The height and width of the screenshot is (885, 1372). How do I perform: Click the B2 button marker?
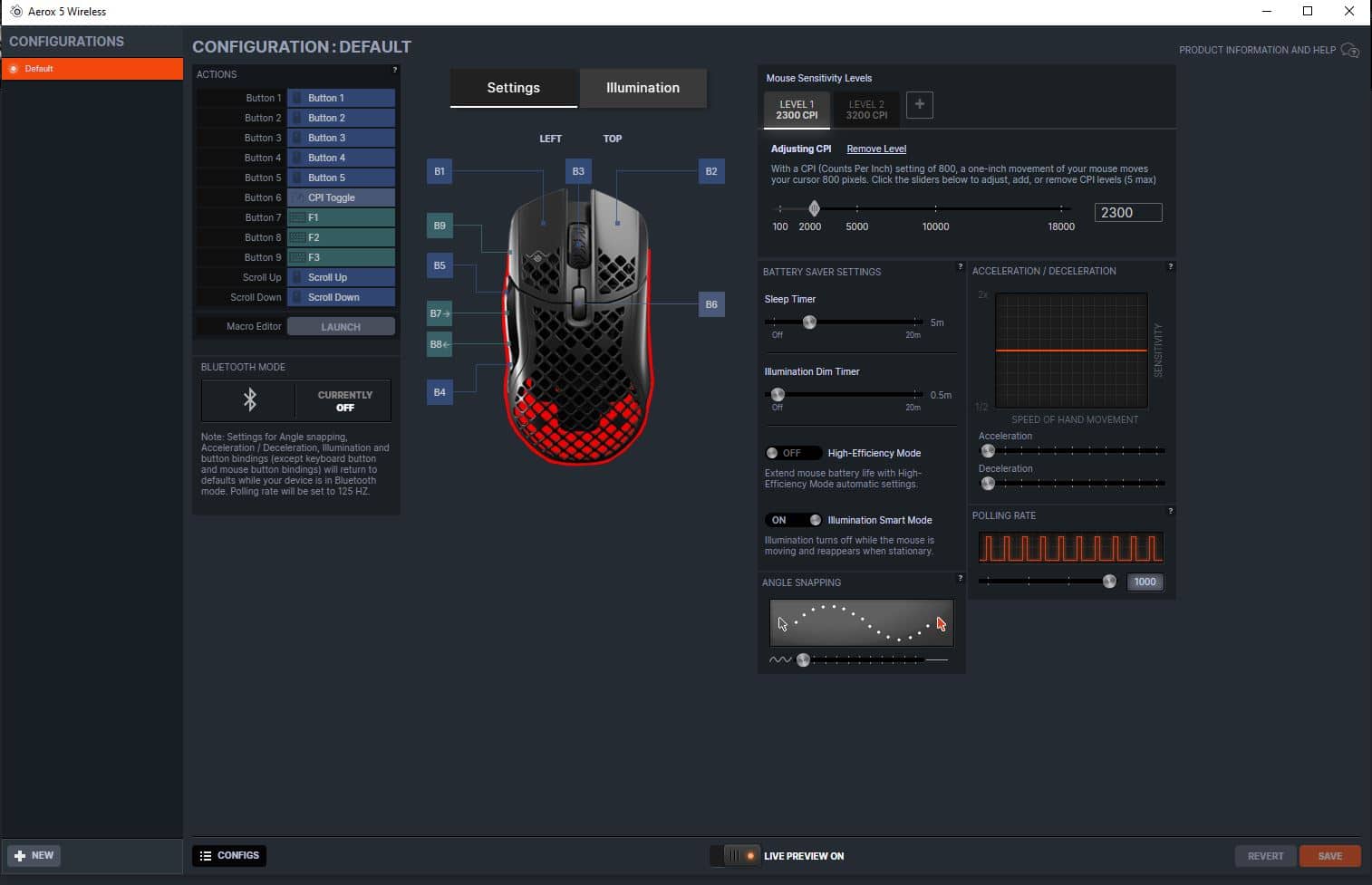tap(711, 171)
